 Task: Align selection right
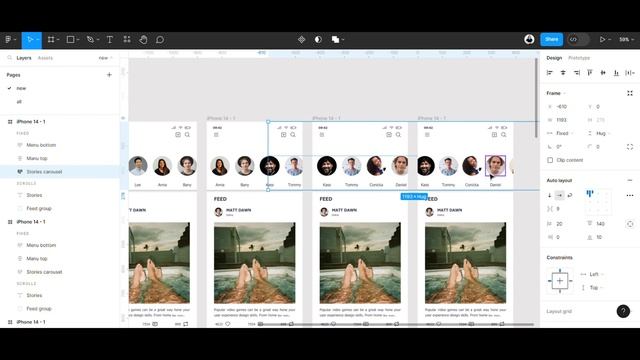tap(576, 73)
